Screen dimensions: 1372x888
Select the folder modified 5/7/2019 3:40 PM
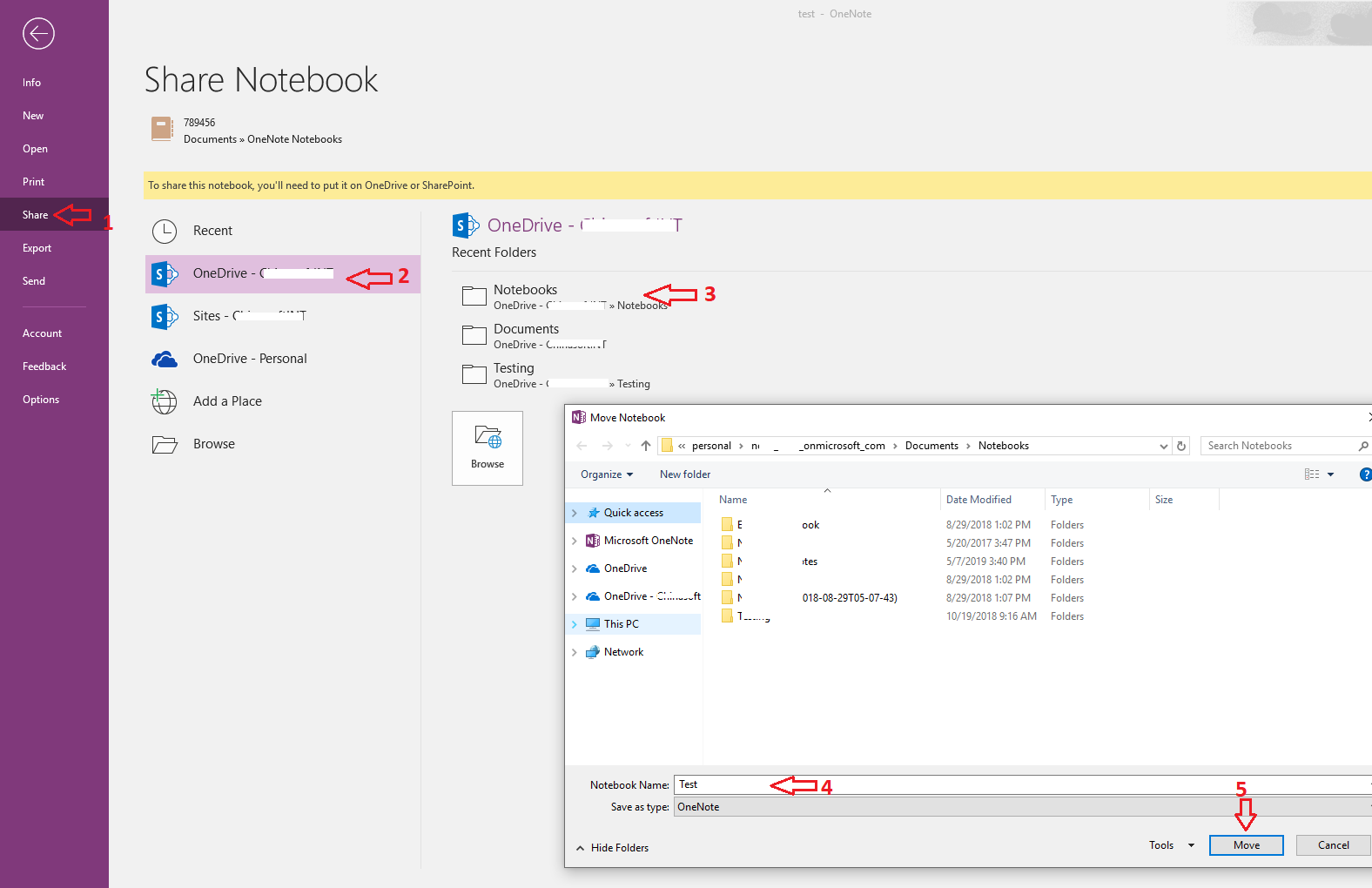tap(901, 562)
